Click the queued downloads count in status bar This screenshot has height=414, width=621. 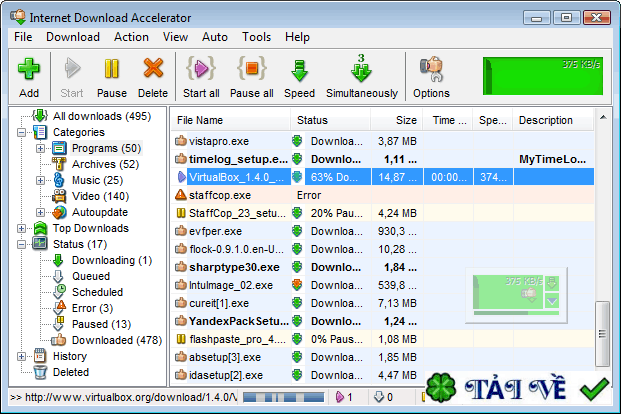(x=383, y=397)
